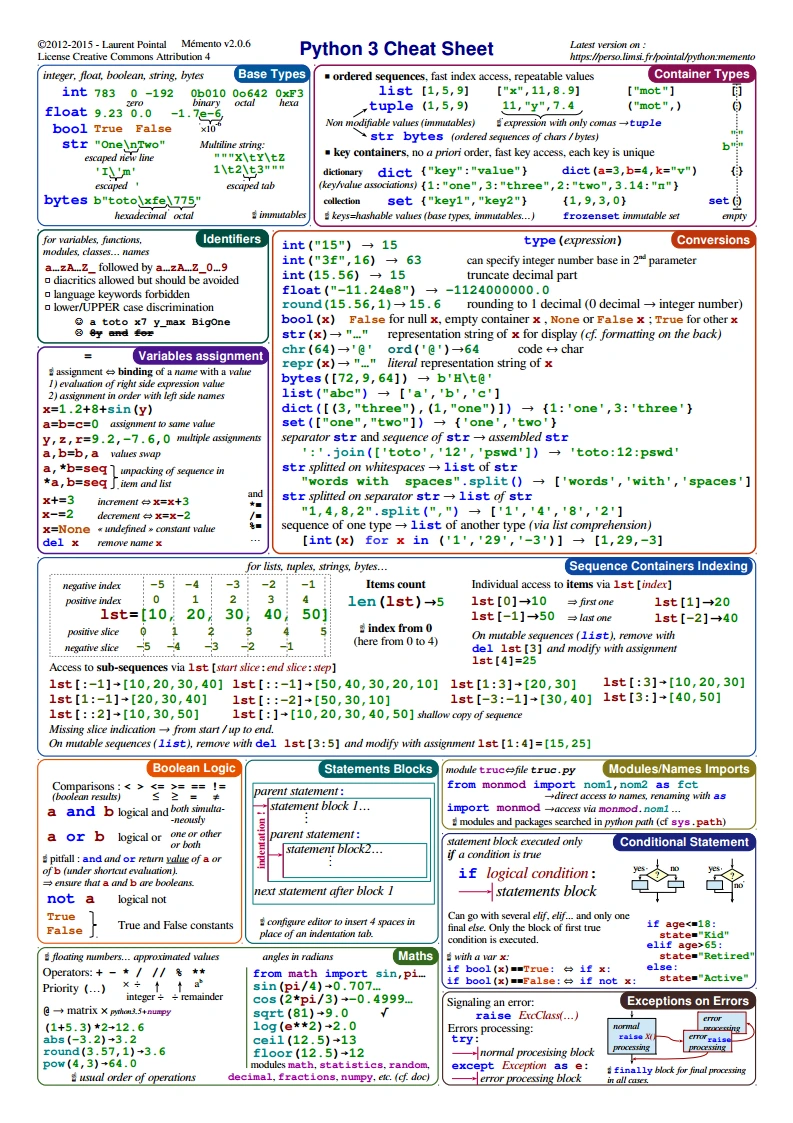Click the pointing hand icon before 'floating numbers'
The width and height of the screenshot is (793, 1123).
46,957
